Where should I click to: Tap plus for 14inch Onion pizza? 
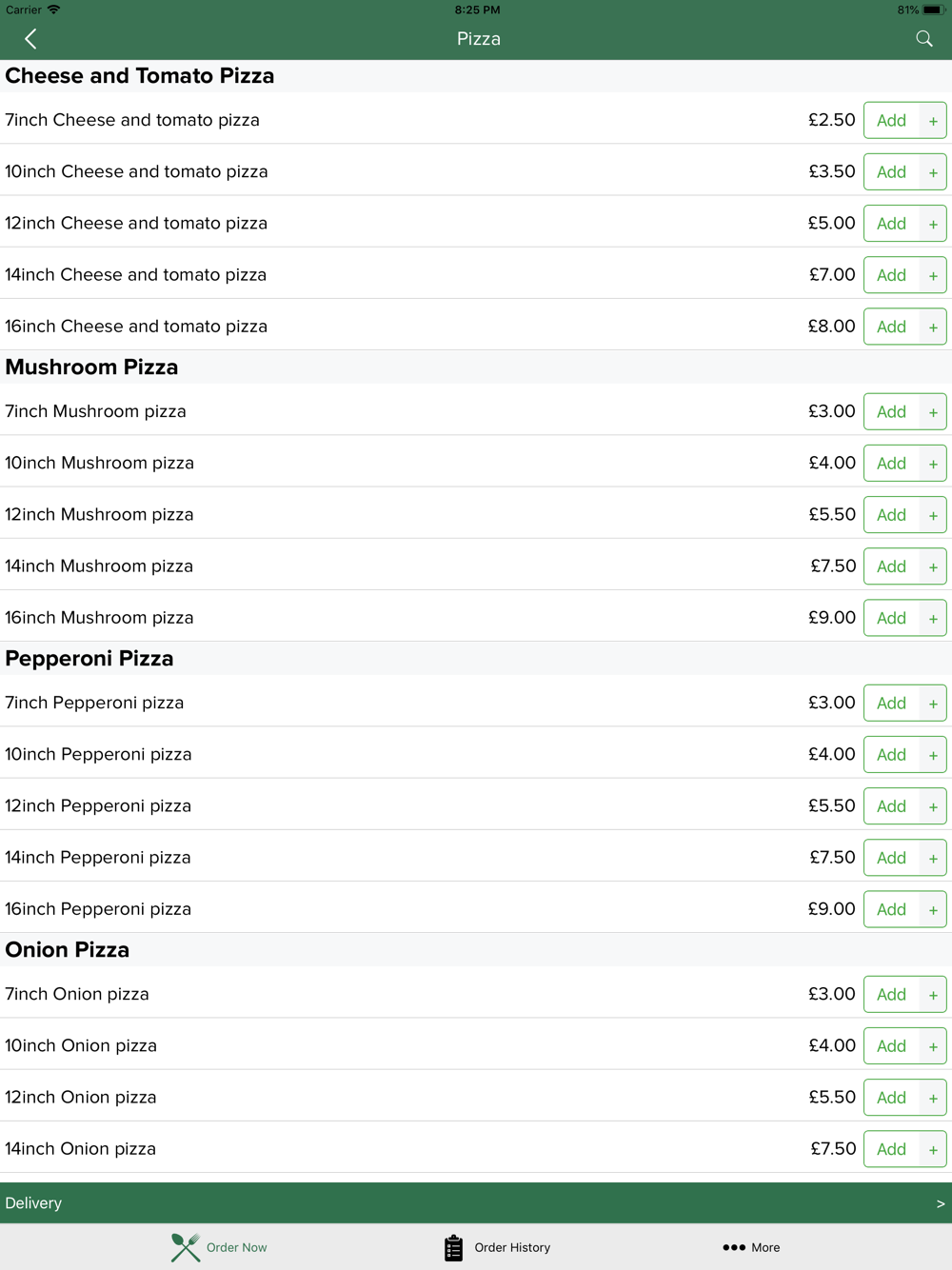[x=933, y=1149]
